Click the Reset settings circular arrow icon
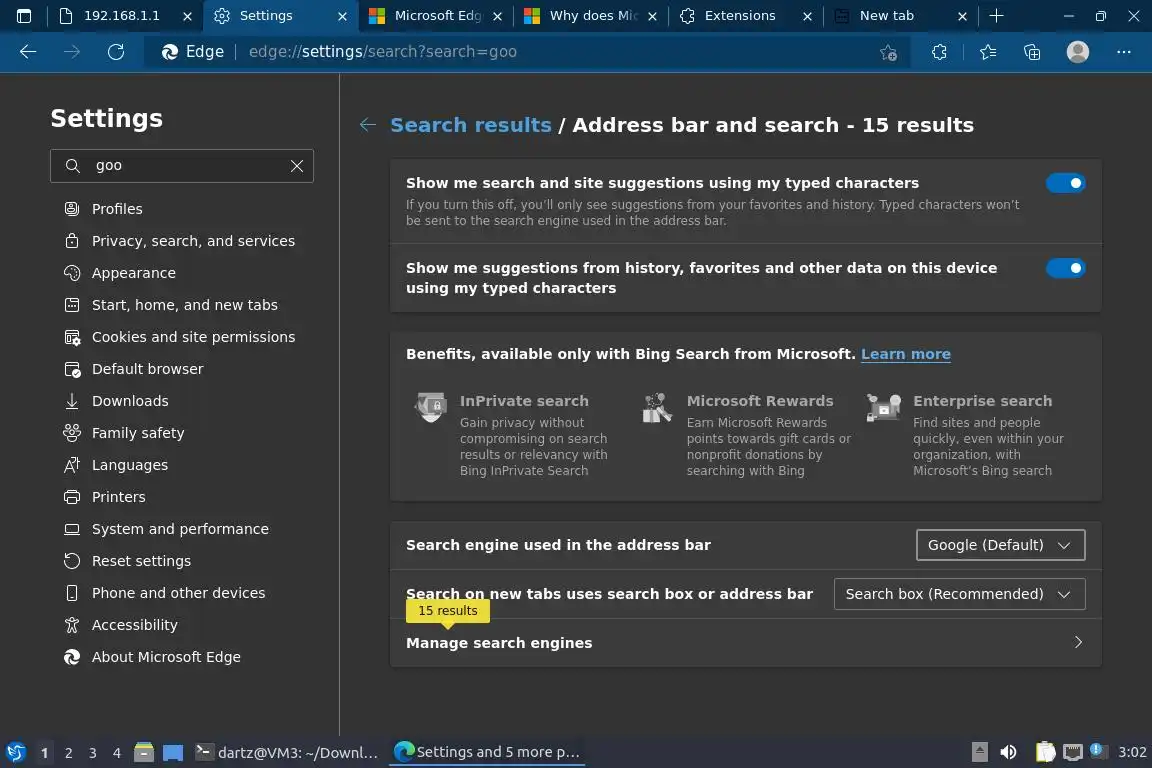Viewport: 1152px width, 768px height. tap(72, 561)
